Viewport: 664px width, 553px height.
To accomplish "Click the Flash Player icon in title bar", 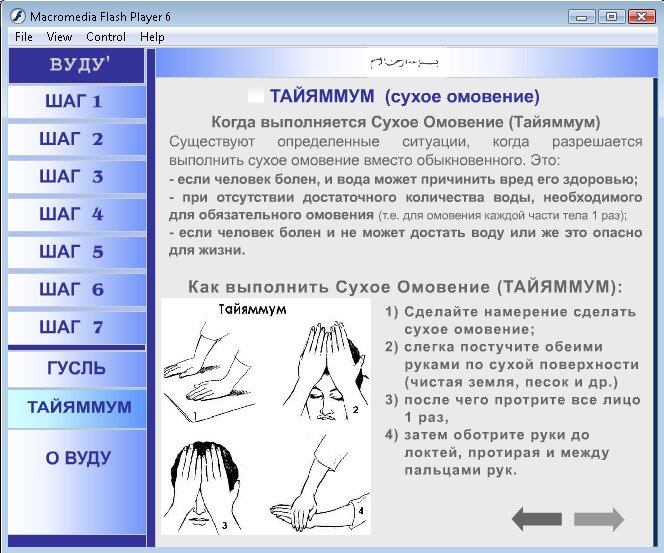I will click(18, 16).
